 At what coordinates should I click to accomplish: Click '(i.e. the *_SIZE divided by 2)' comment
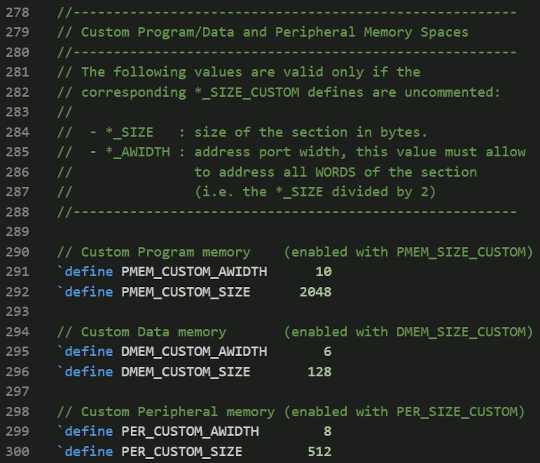(315, 192)
